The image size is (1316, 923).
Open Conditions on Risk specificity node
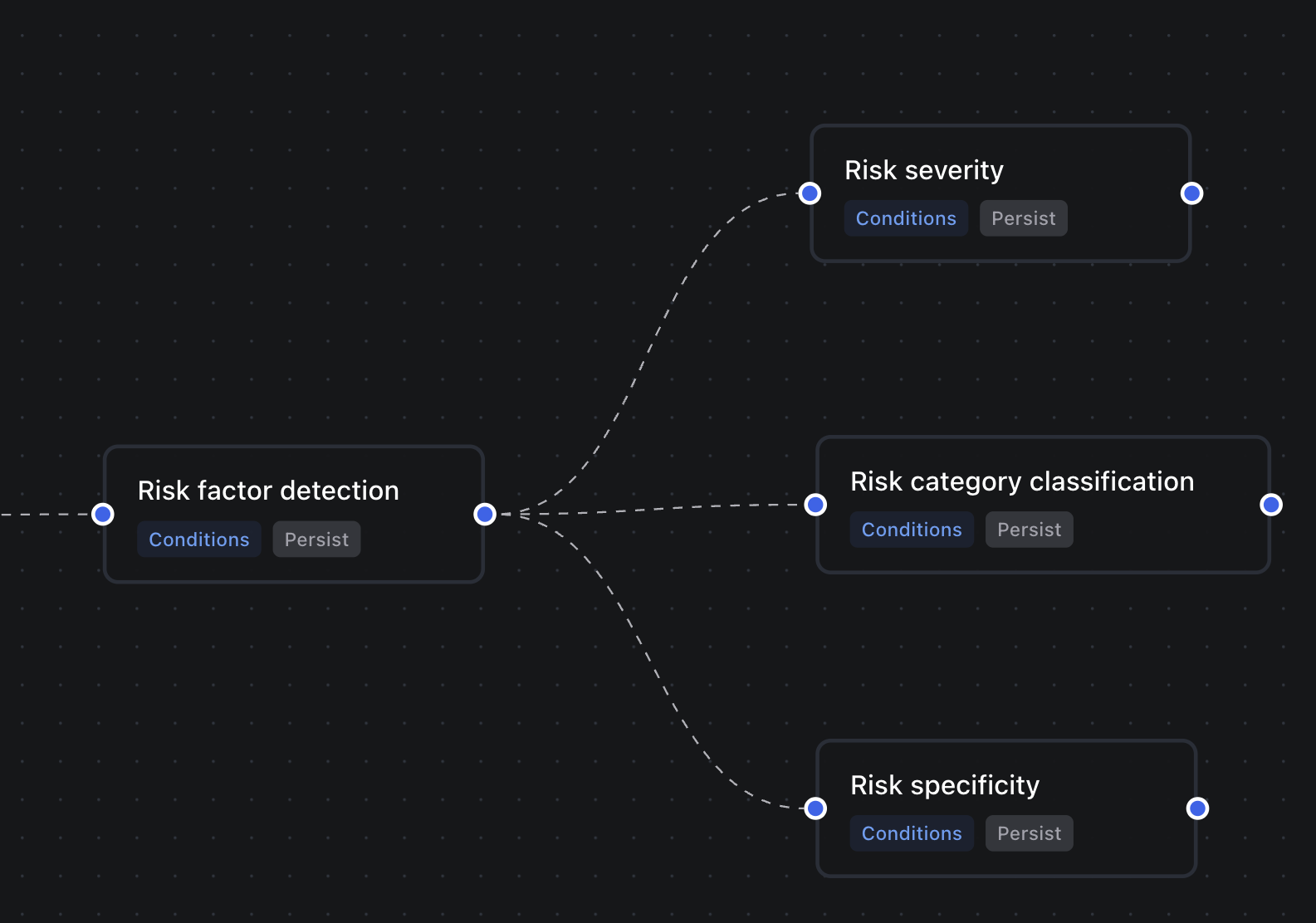912,833
